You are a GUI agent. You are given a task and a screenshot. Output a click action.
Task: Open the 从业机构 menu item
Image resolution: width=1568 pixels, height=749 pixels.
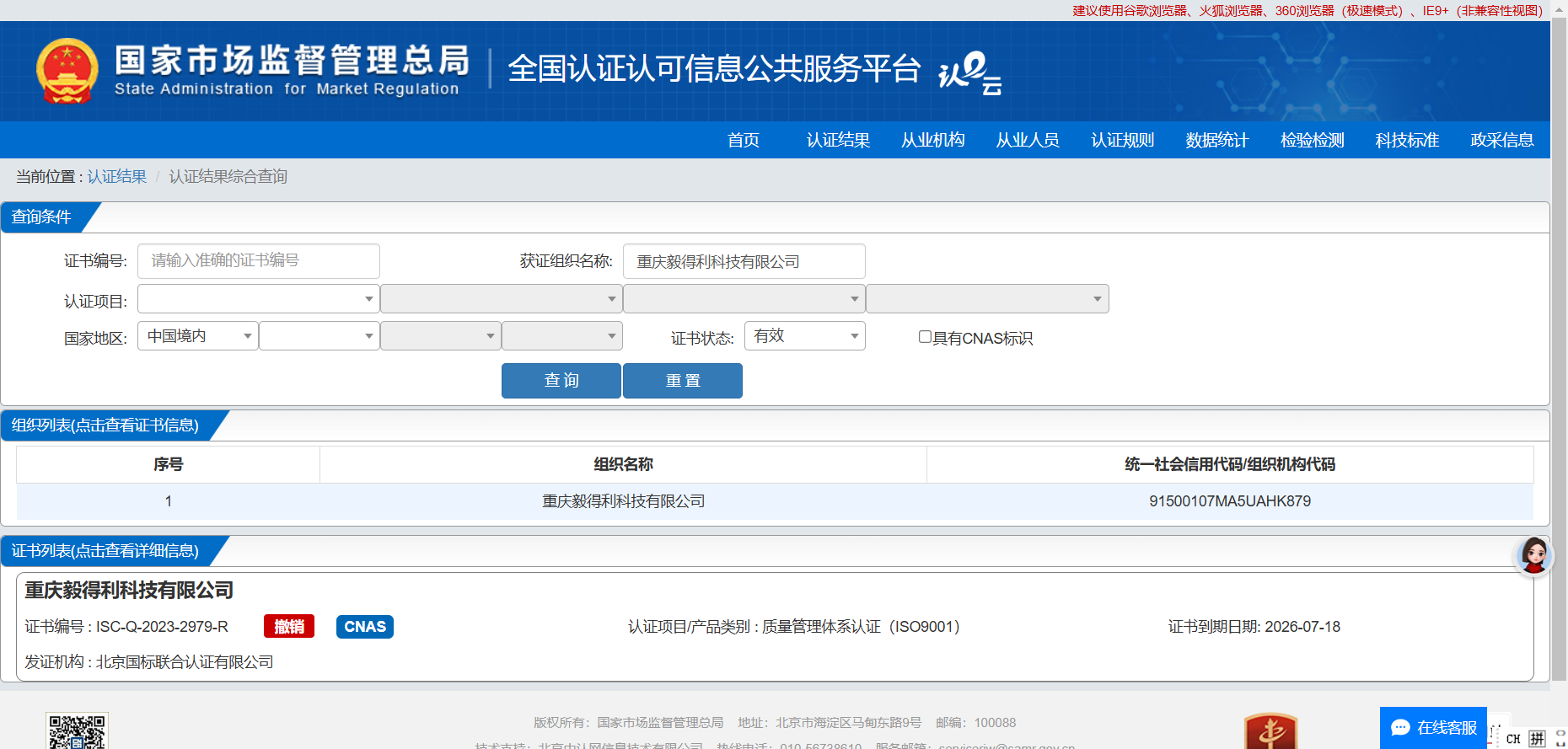932,140
